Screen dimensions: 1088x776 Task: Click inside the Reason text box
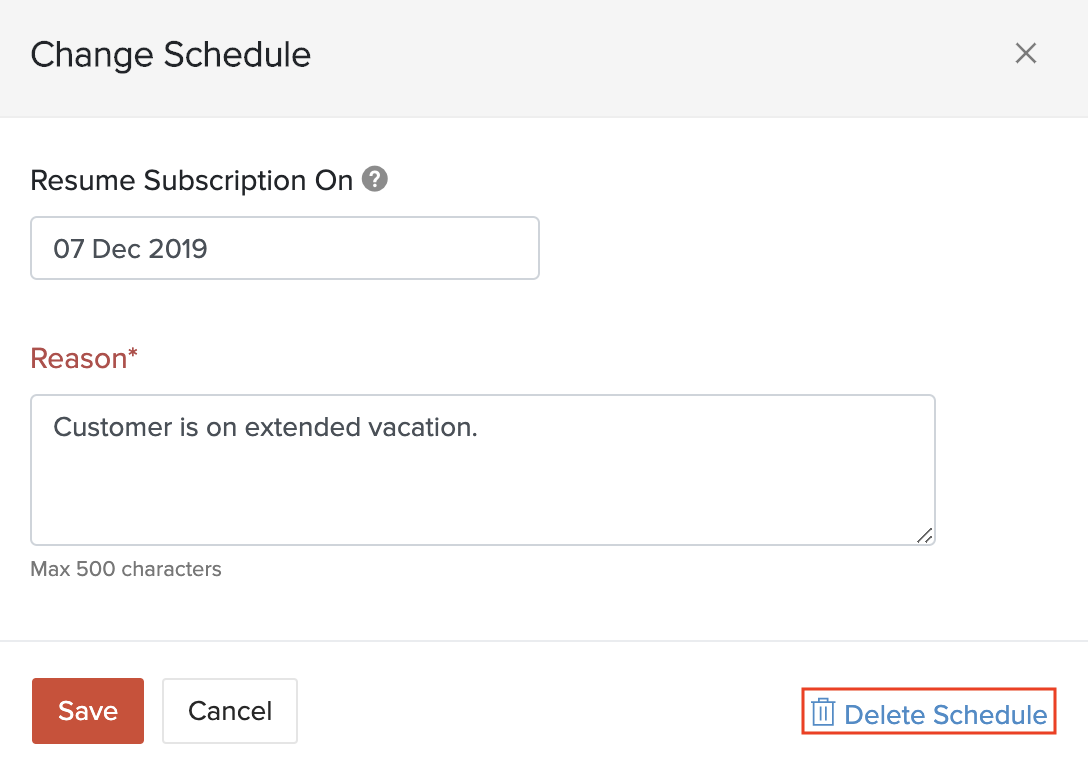pos(483,470)
